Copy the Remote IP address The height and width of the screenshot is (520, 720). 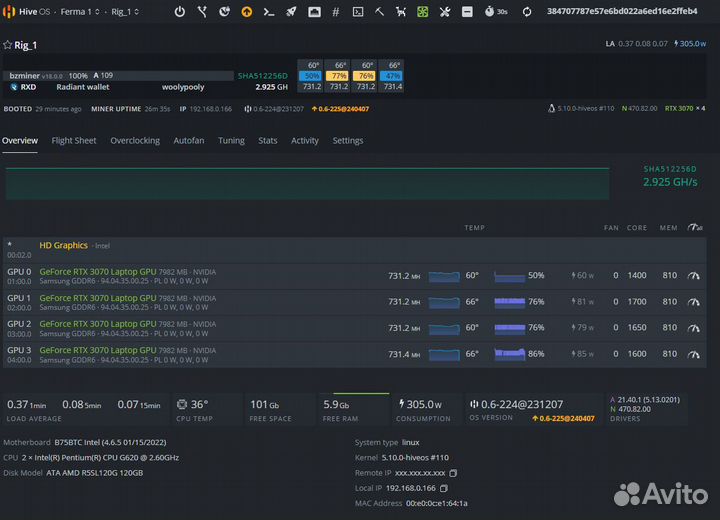click(453, 473)
